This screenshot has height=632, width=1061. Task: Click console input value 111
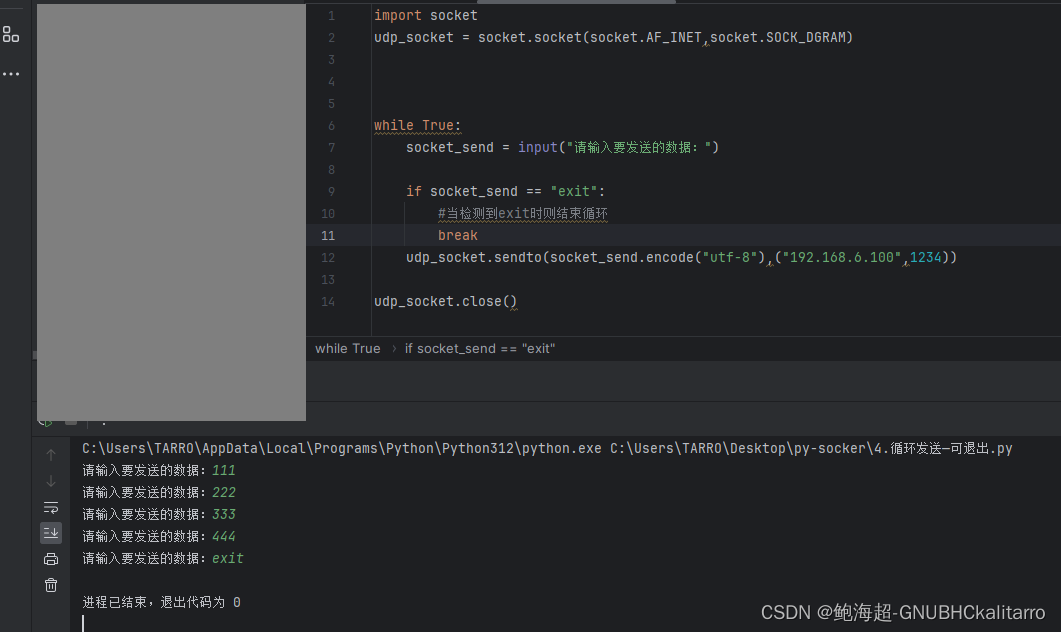[x=223, y=470]
